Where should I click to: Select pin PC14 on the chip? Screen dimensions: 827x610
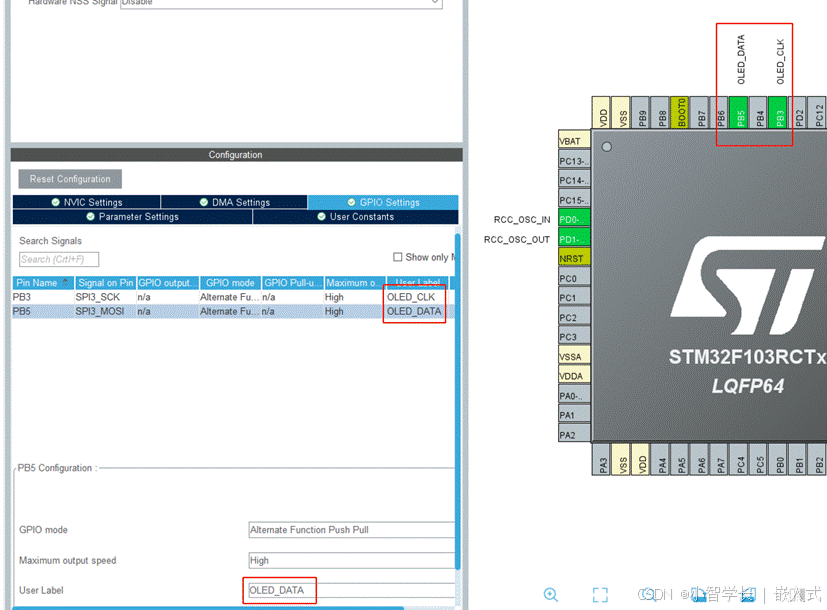coord(574,180)
